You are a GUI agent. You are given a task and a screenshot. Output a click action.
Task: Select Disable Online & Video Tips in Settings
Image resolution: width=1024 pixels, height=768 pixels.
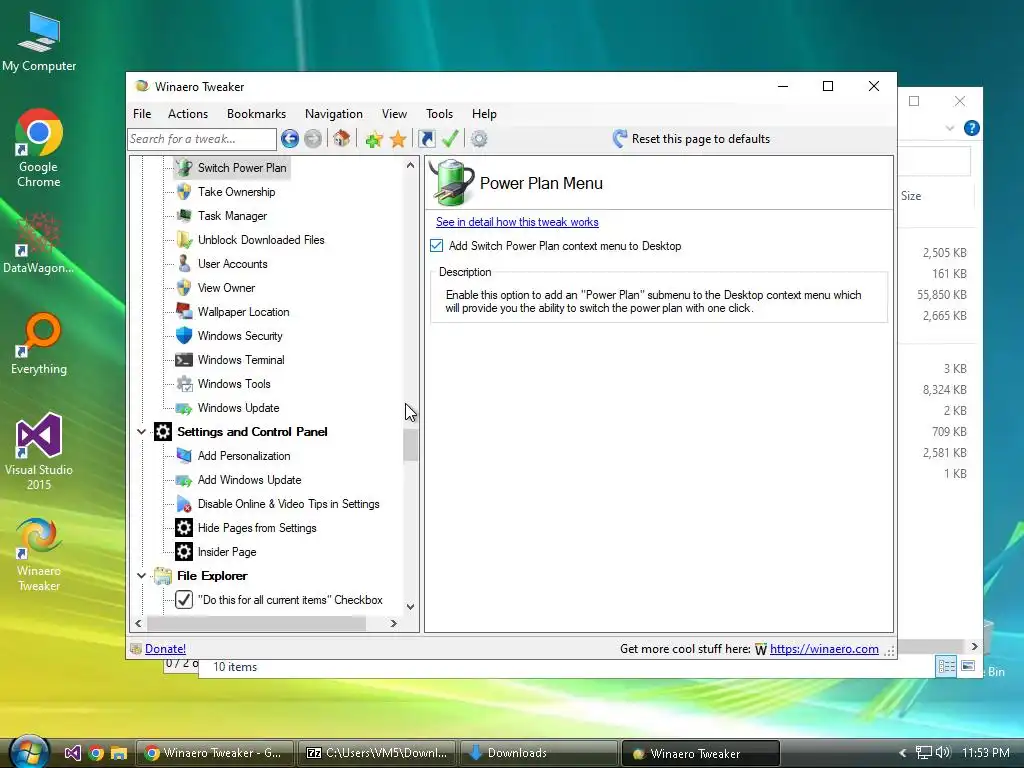click(x=288, y=504)
